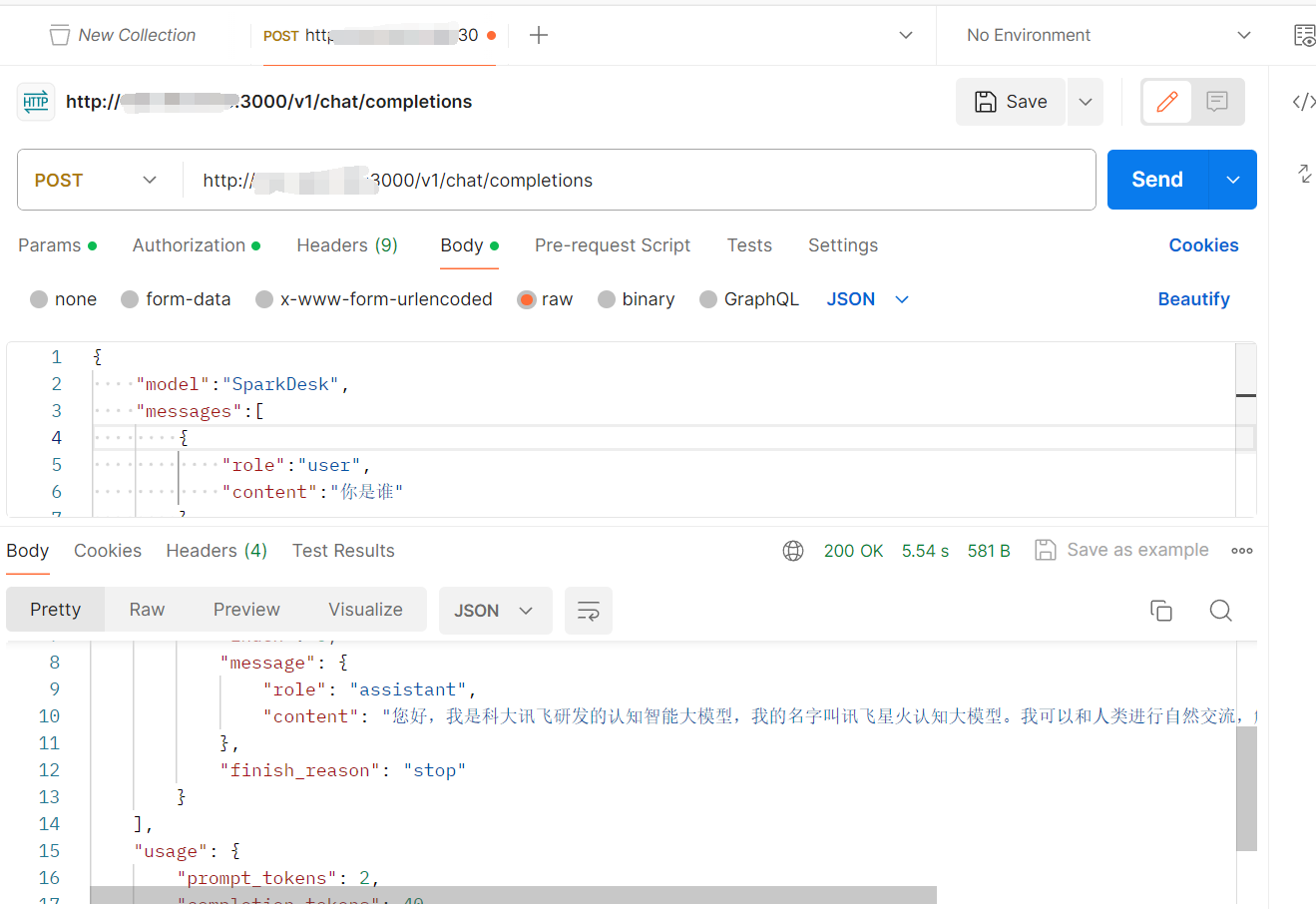The image size is (1316, 909).
Task: Select x-www-form-urlencoded body type
Action: (264, 299)
